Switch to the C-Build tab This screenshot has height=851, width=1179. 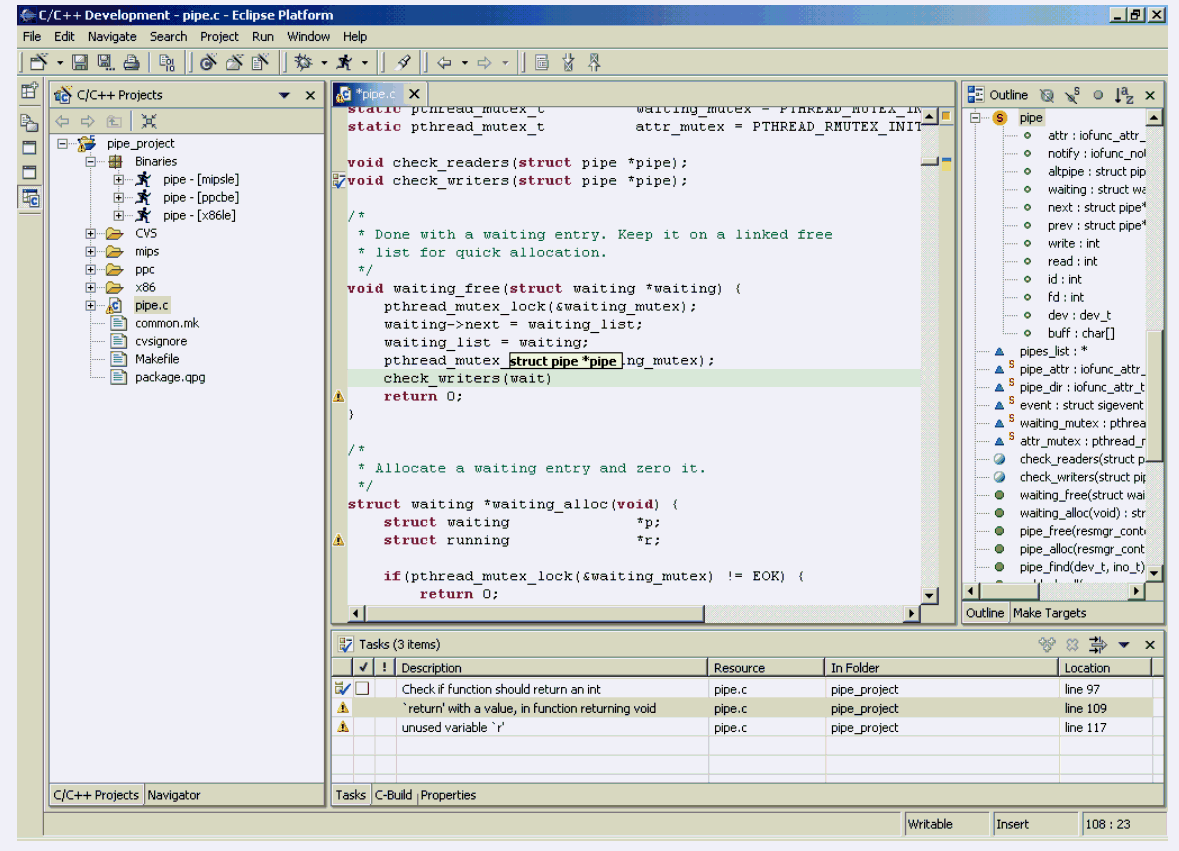click(x=394, y=795)
